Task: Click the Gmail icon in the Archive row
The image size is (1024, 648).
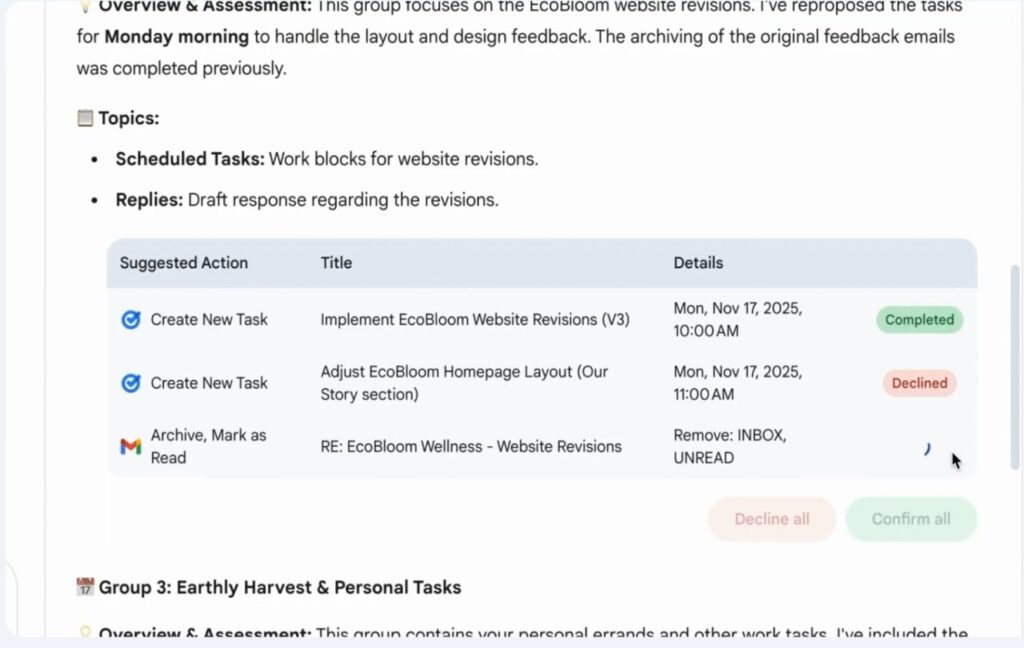Action: tap(130, 447)
